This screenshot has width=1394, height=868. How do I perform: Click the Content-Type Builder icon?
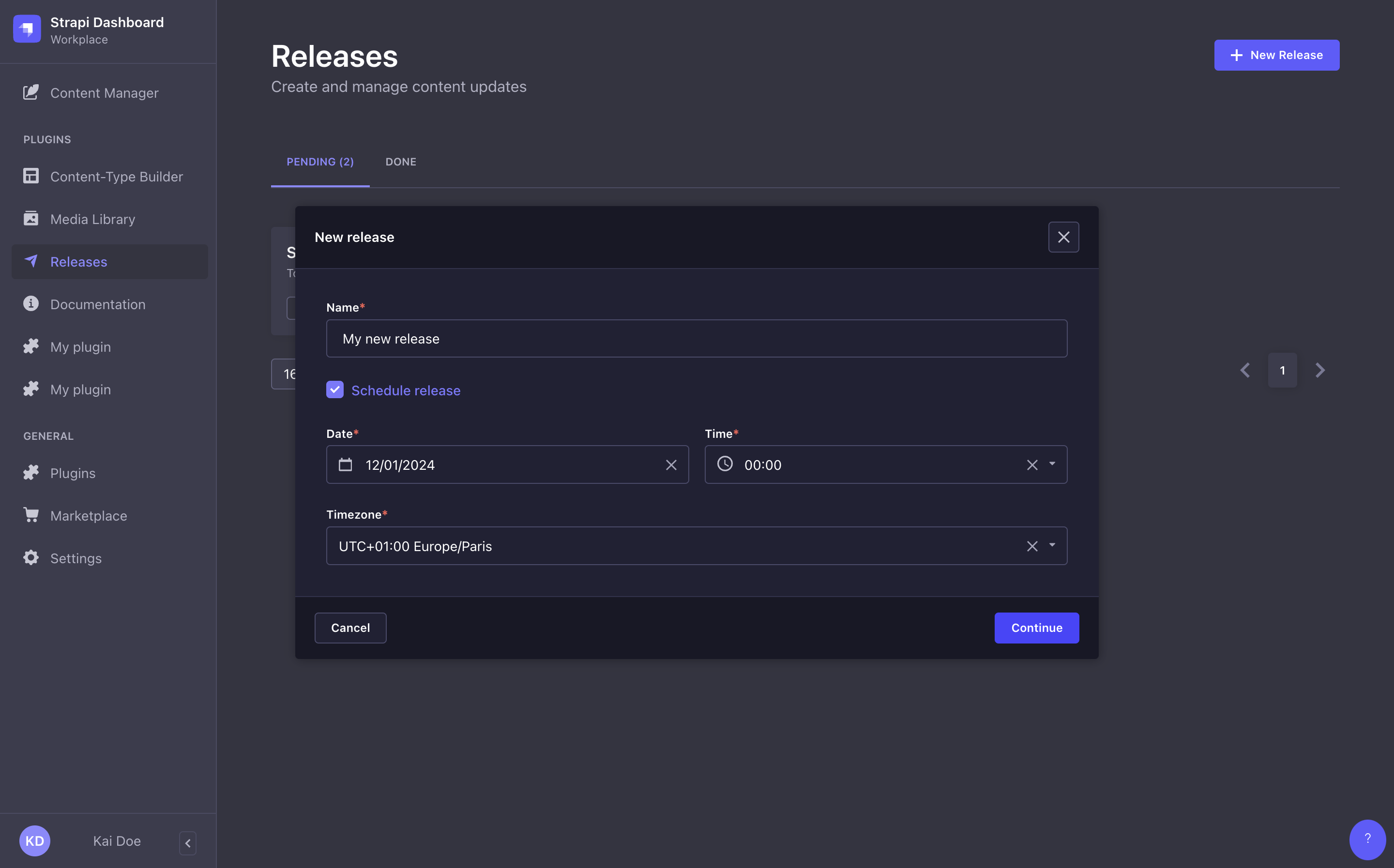coord(29,177)
